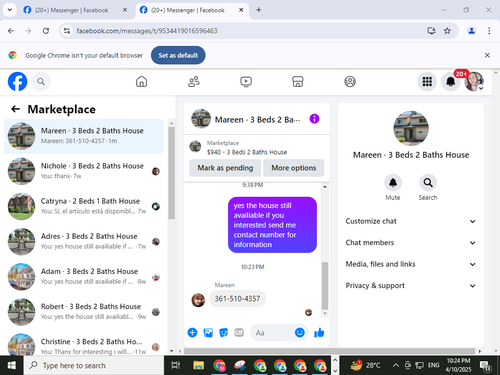Dismiss the default browser notification bar
The height and width of the screenshot is (375, 500).
click(487, 55)
